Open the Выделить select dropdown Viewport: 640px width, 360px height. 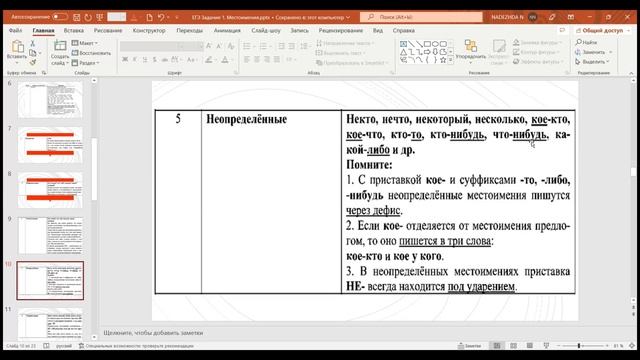592,62
